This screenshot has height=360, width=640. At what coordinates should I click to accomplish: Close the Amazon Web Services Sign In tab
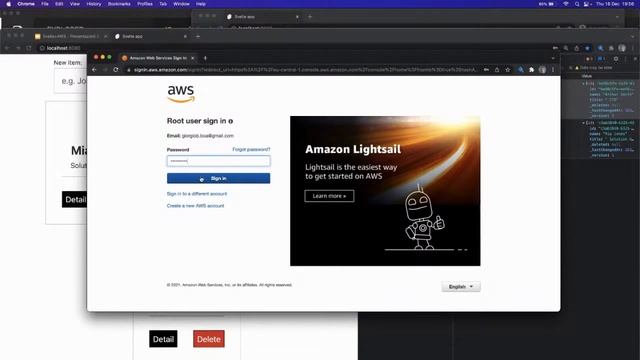point(193,58)
